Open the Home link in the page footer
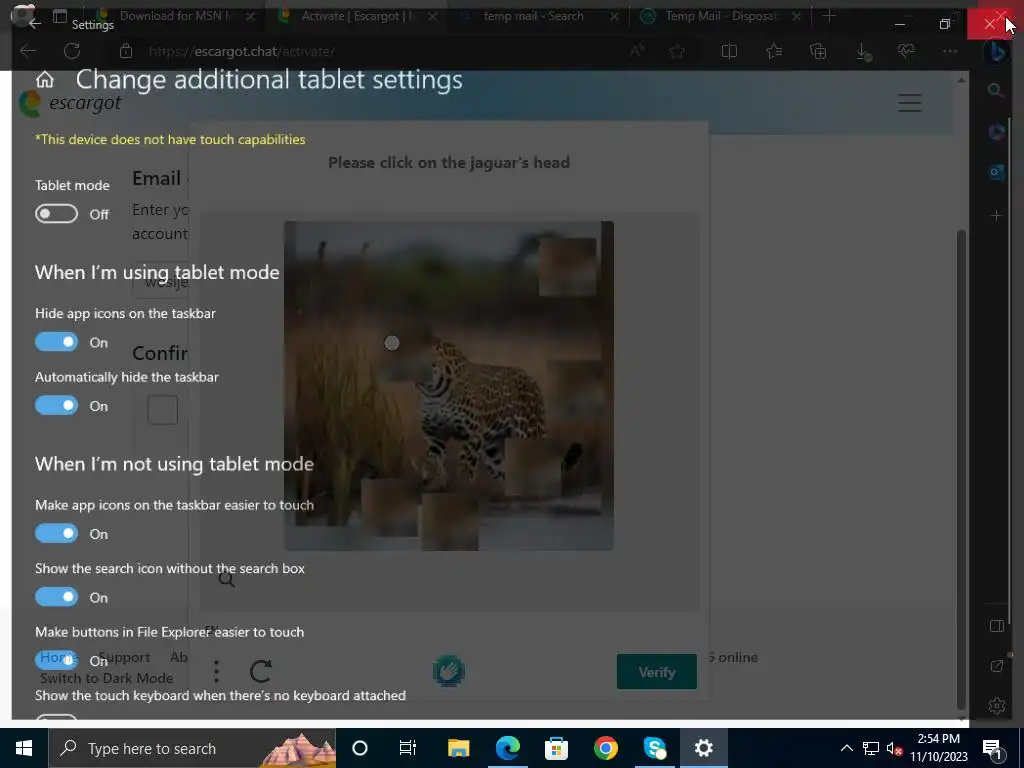This screenshot has width=1024, height=768. (57, 657)
